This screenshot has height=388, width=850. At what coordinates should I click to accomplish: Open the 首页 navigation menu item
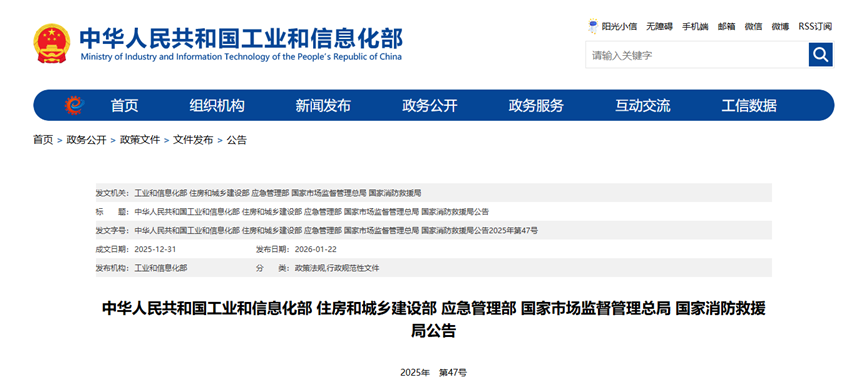click(x=125, y=106)
